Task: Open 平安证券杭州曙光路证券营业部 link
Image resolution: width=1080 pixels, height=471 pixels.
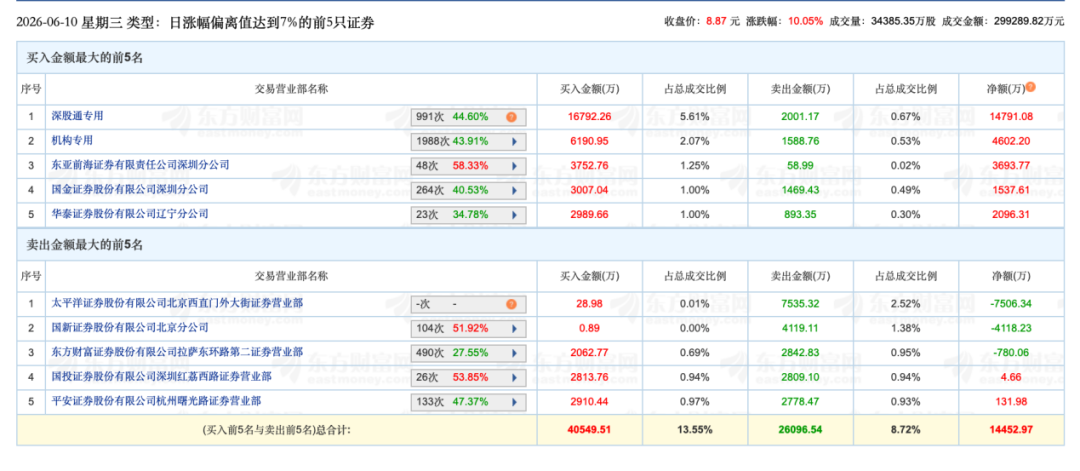Action: click(156, 400)
